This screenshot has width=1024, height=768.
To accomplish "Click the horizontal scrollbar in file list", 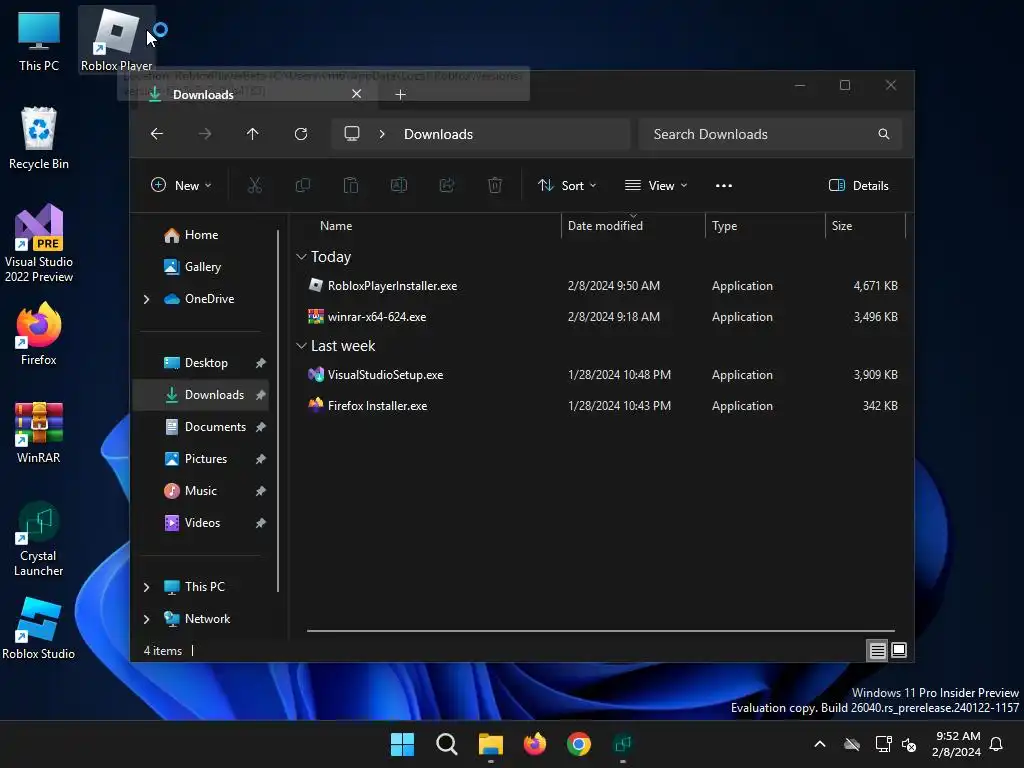I will coord(600,631).
